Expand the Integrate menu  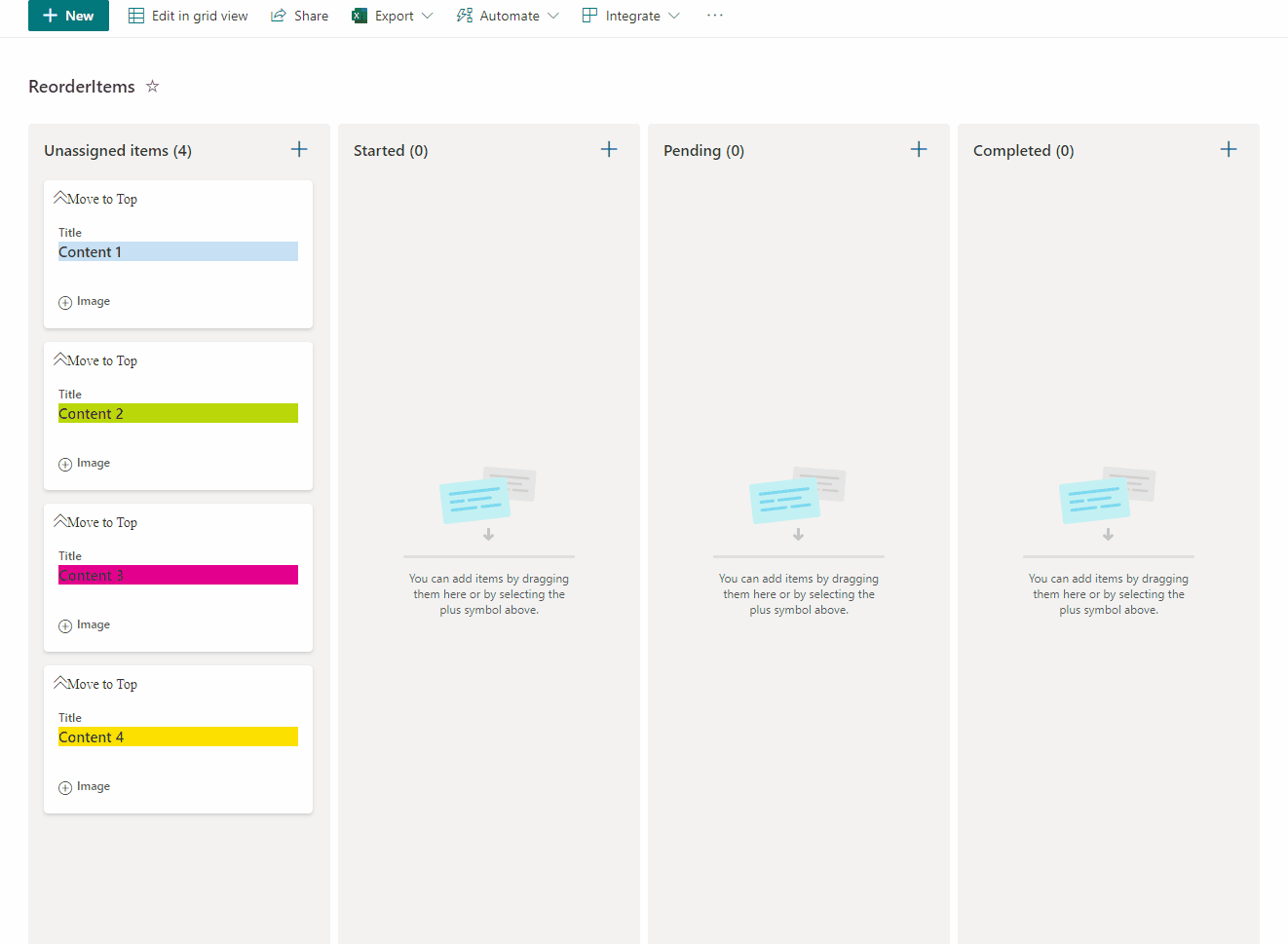631,16
